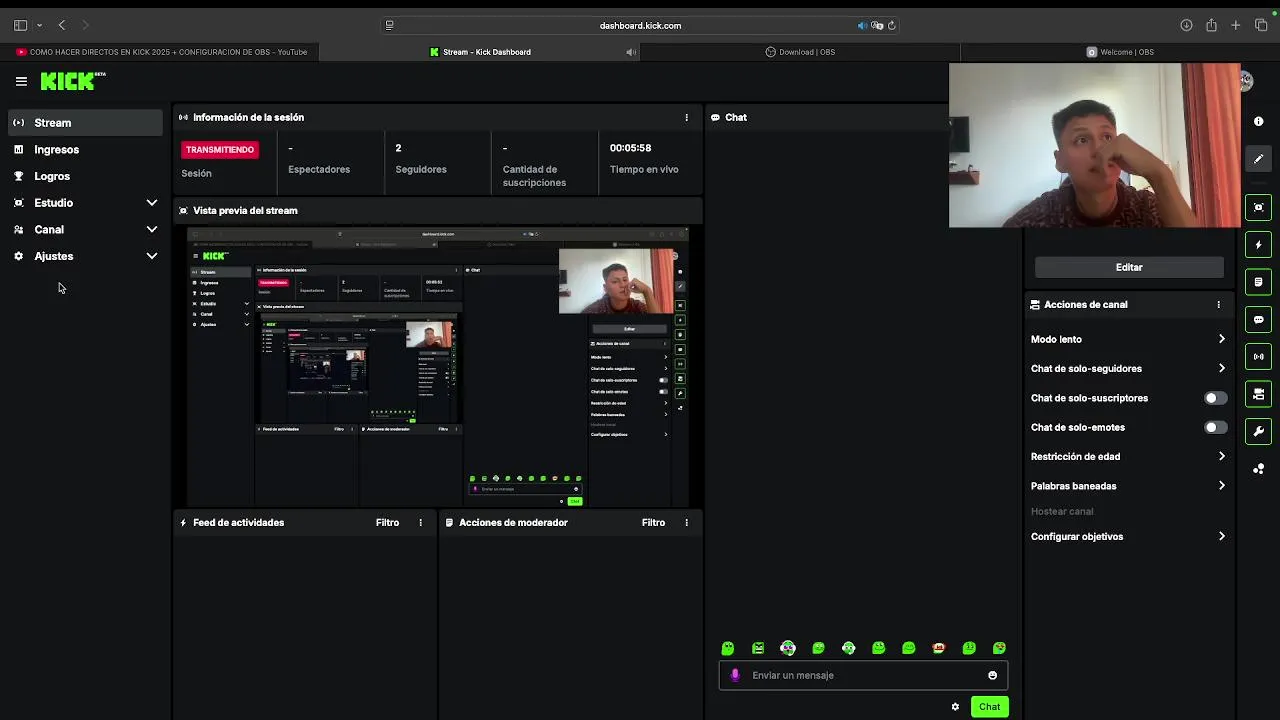Viewport: 1280px width, 720px height.
Task: Expand the Ajustes section chevron
Action: (x=152, y=256)
